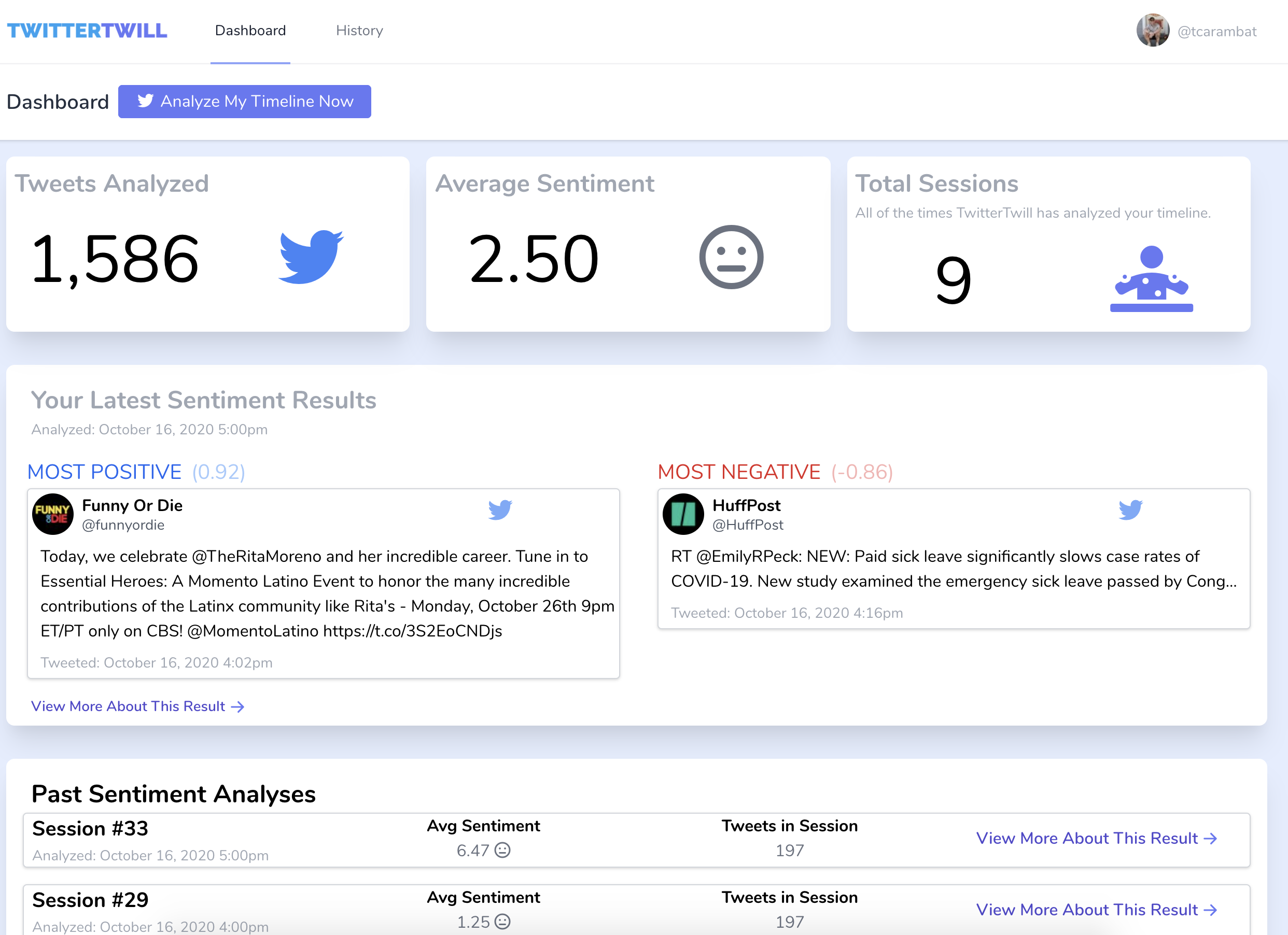Open the Dashboard tab
1288x935 pixels.
(250, 31)
